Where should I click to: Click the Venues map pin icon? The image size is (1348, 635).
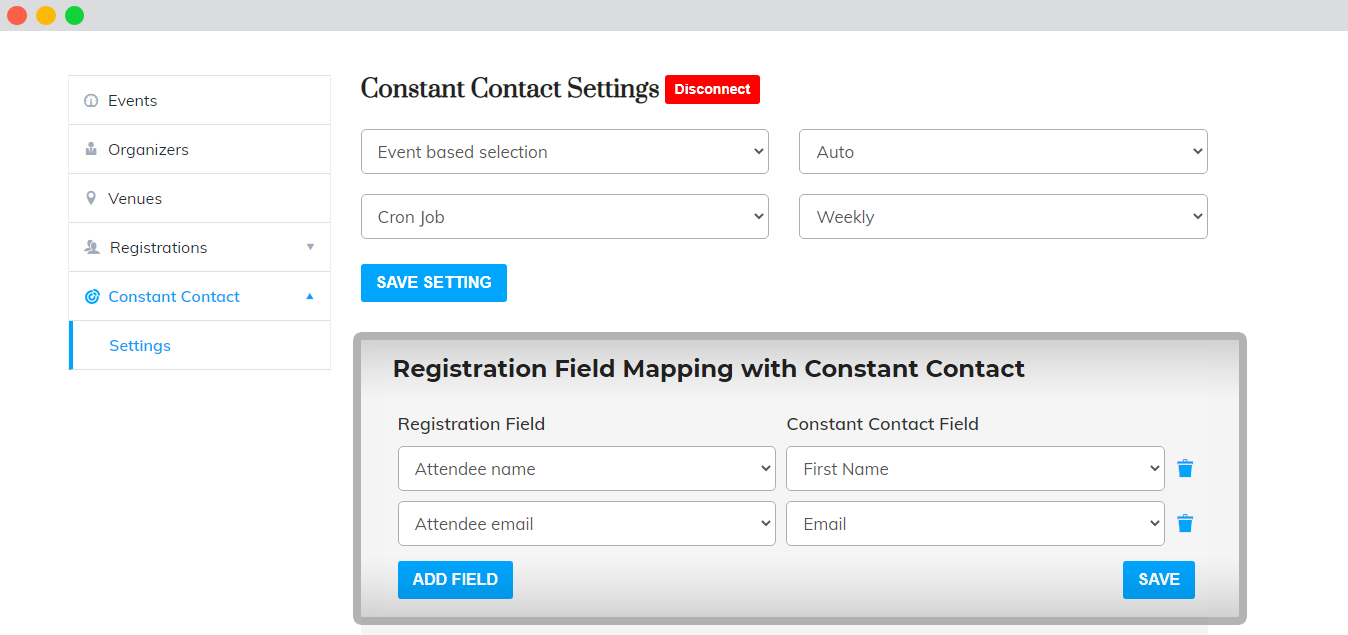pyautogui.click(x=91, y=198)
